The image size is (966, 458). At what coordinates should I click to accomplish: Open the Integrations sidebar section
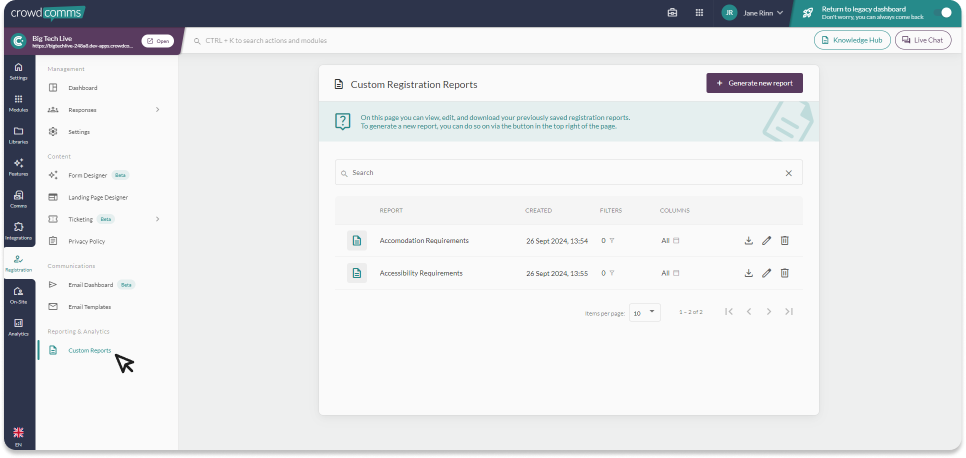18,231
